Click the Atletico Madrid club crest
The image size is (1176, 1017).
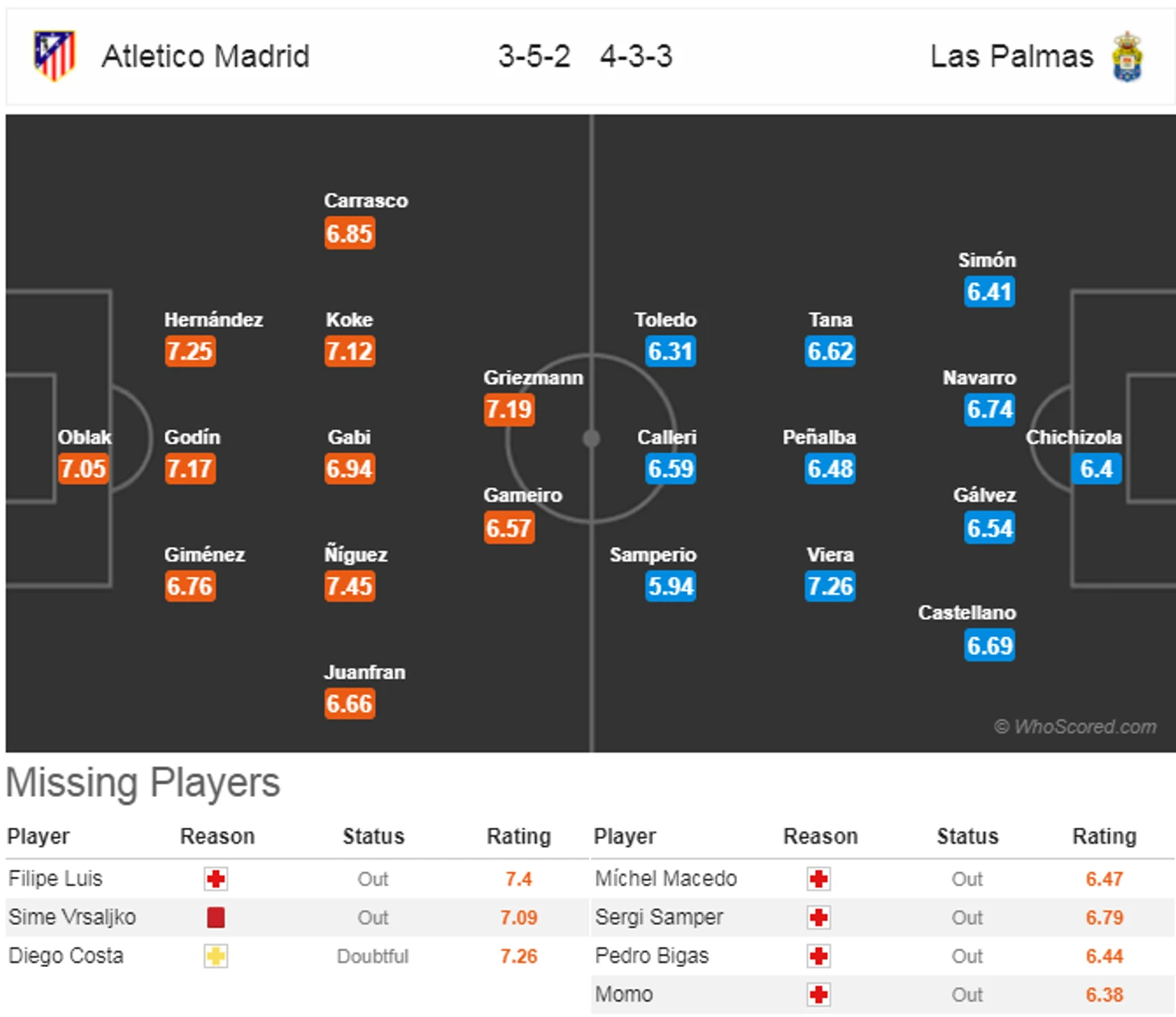pos(54,56)
